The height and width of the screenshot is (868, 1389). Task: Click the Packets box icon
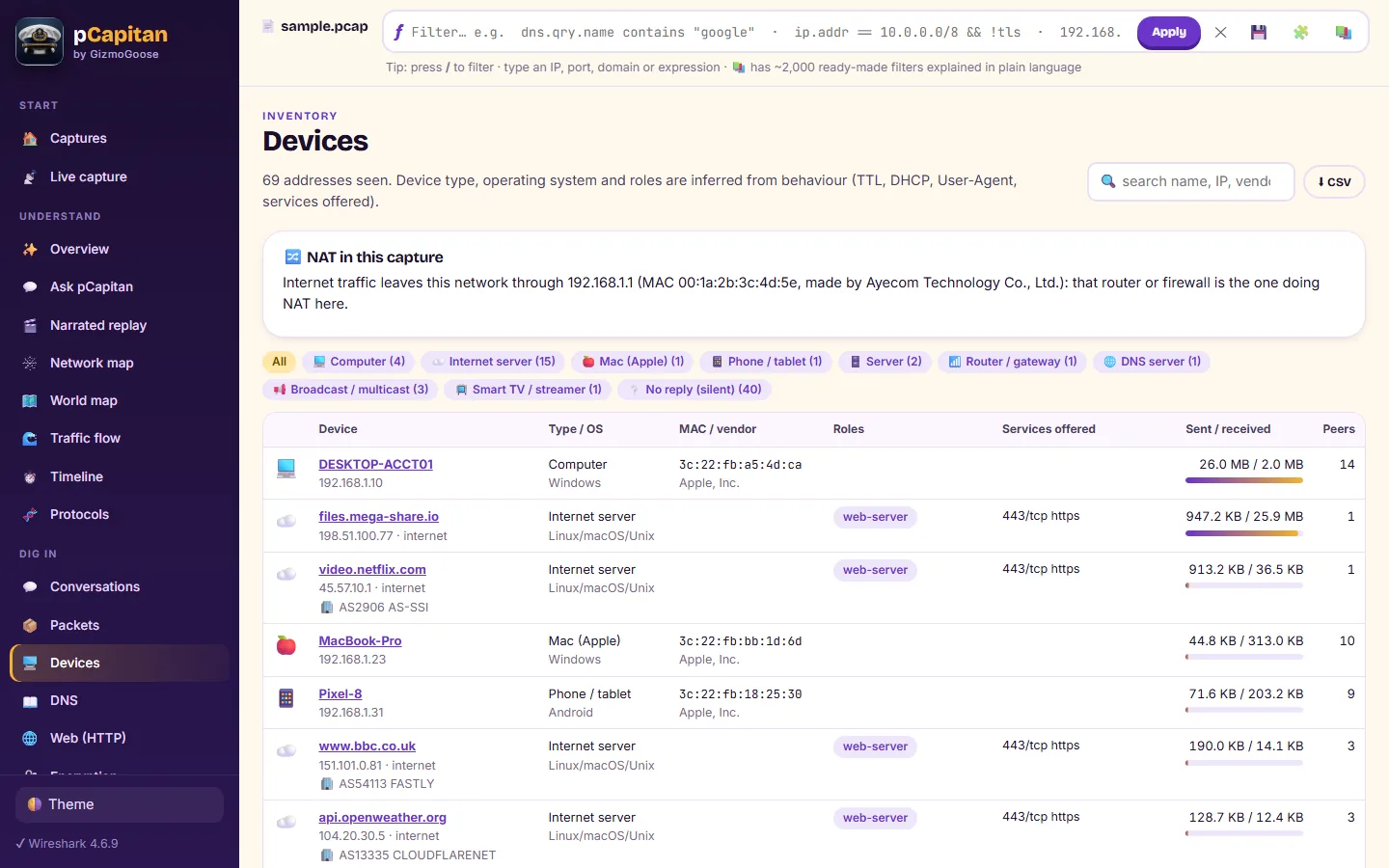point(30,626)
